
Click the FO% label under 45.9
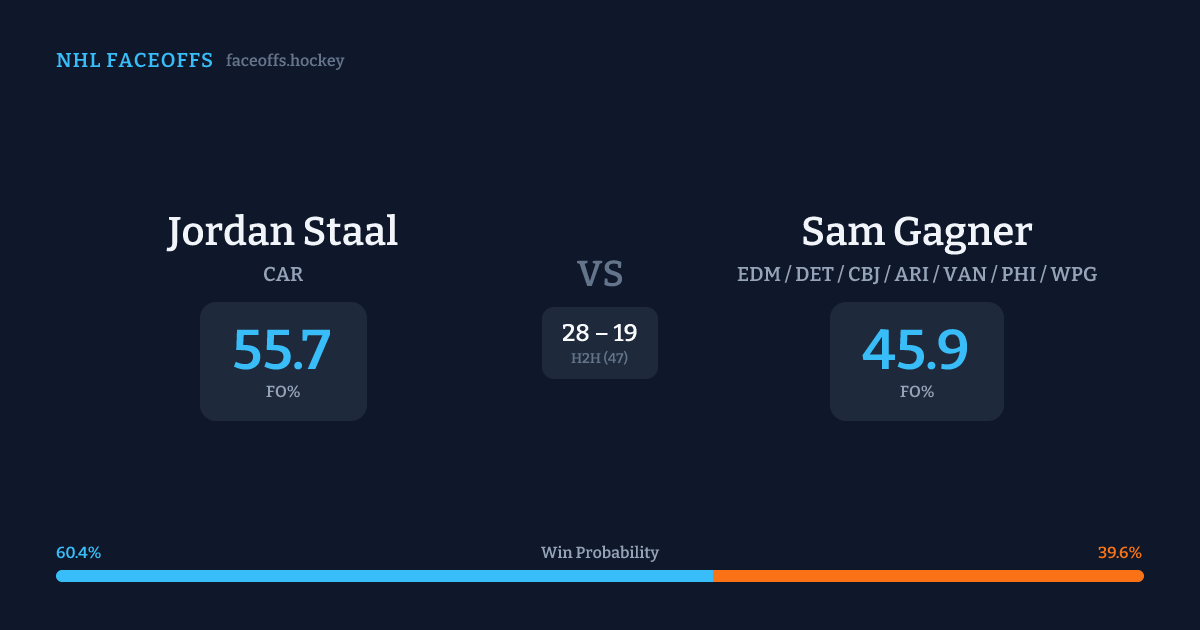(x=917, y=392)
